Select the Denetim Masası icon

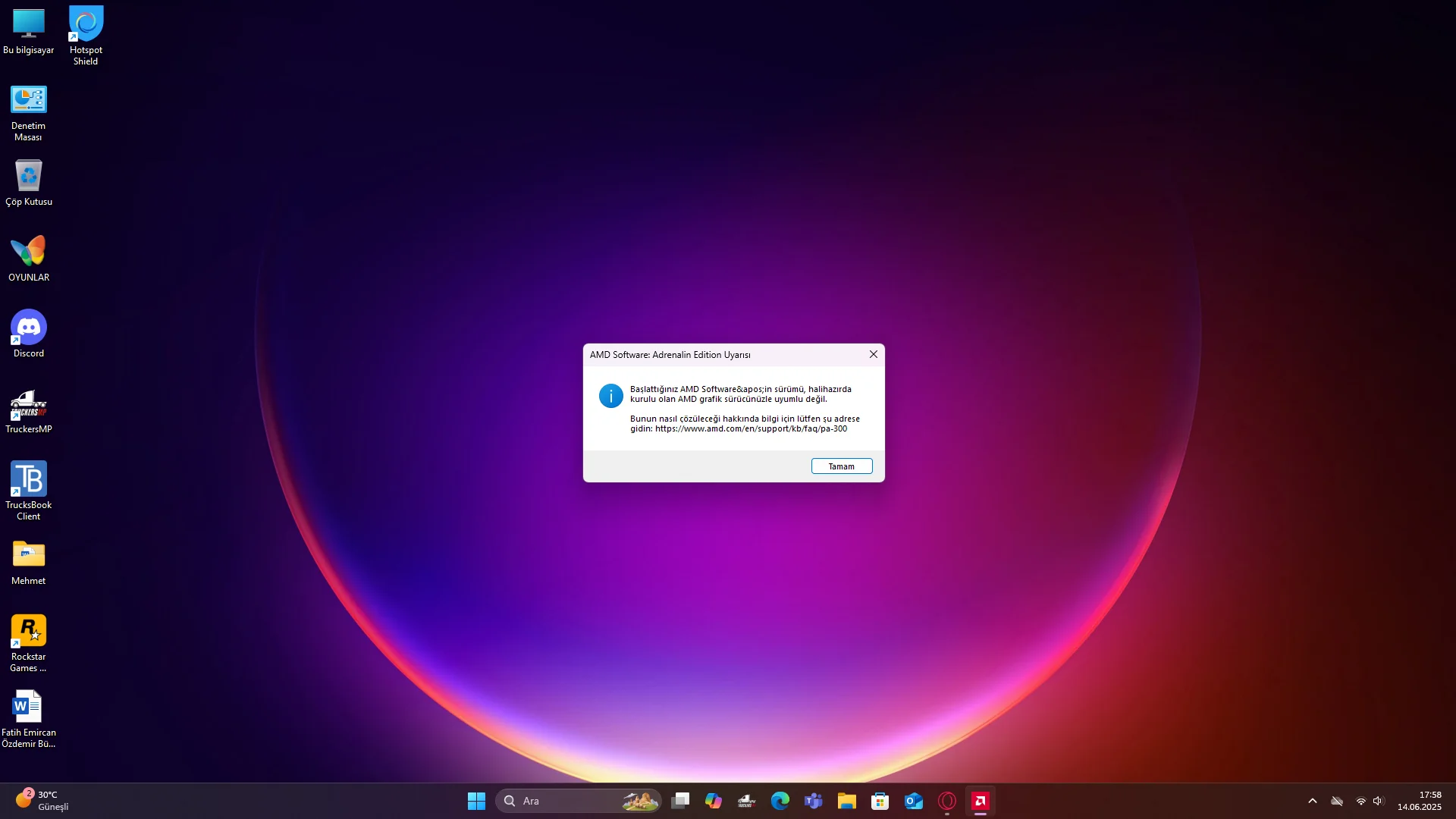click(29, 100)
